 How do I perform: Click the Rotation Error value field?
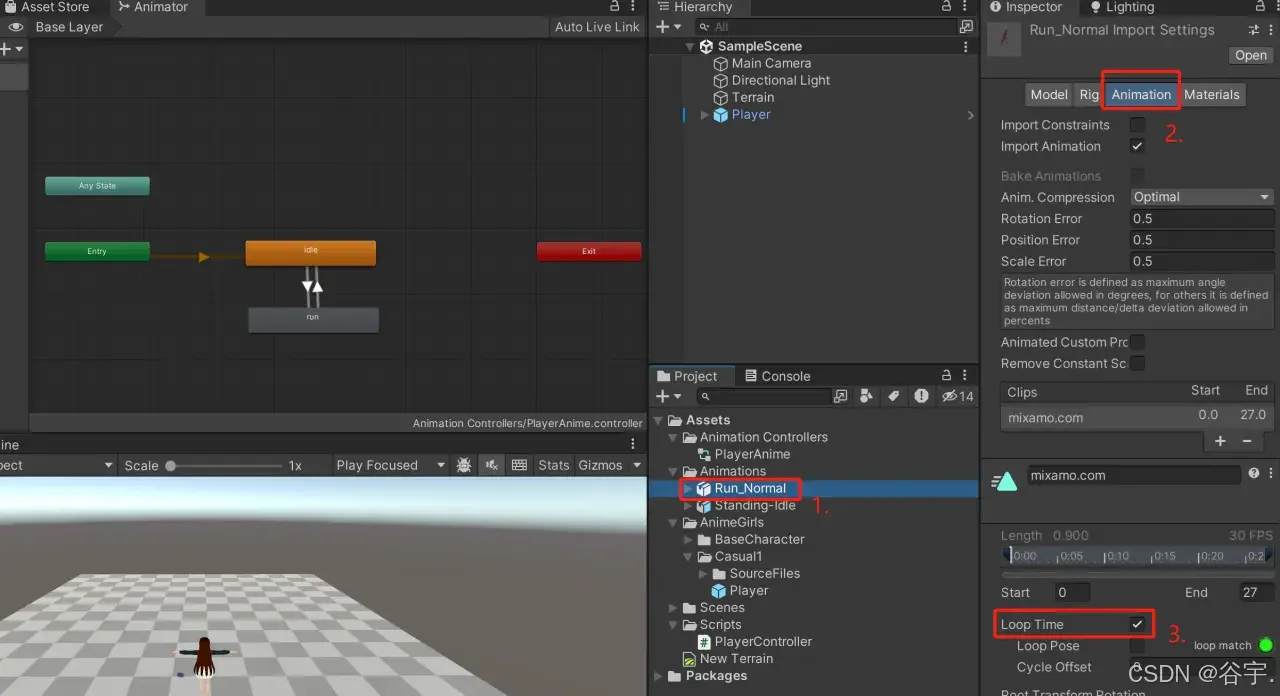click(x=1202, y=218)
